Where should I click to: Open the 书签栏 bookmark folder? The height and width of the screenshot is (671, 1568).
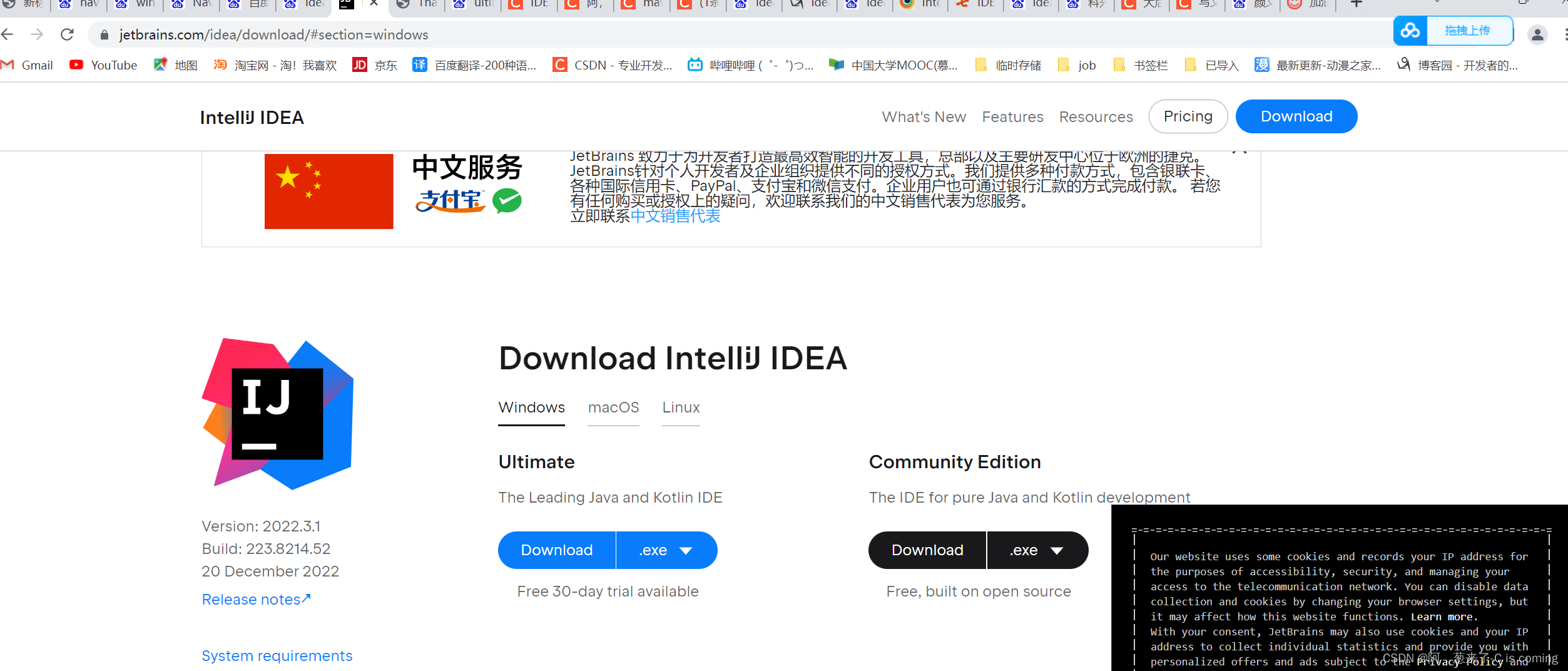(1141, 65)
